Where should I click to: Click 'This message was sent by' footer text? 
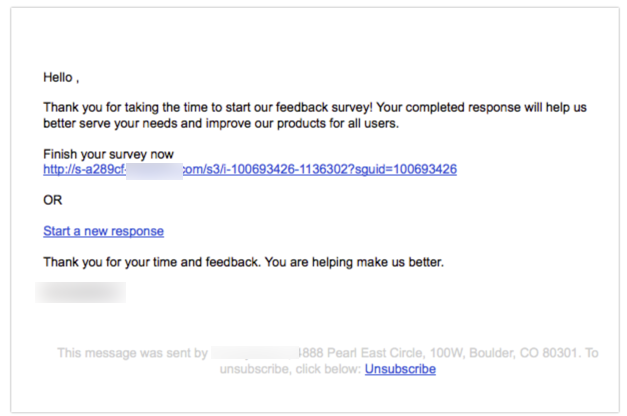[132, 353]
